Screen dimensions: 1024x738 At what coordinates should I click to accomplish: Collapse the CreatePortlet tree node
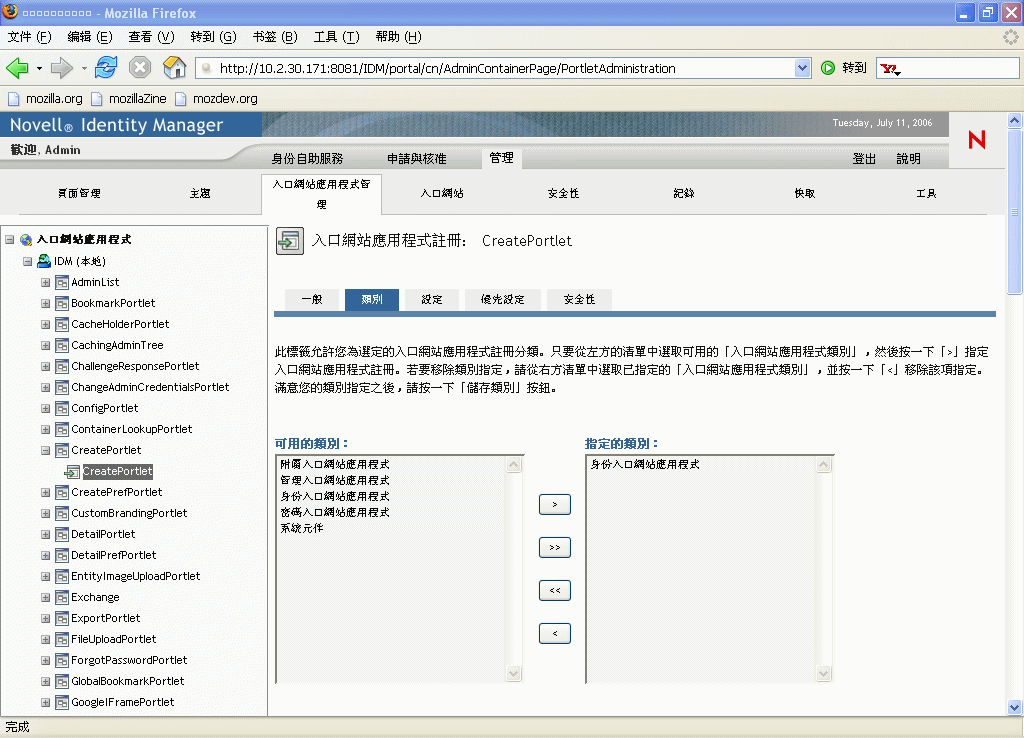coord(46,450)
